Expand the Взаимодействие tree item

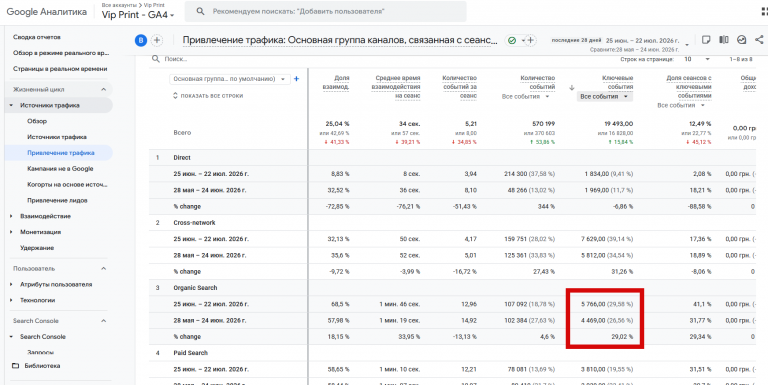click(11, 216)
